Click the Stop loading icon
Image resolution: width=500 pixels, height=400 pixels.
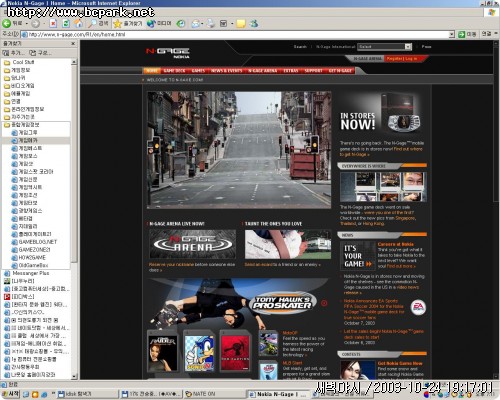coord(53,23)
